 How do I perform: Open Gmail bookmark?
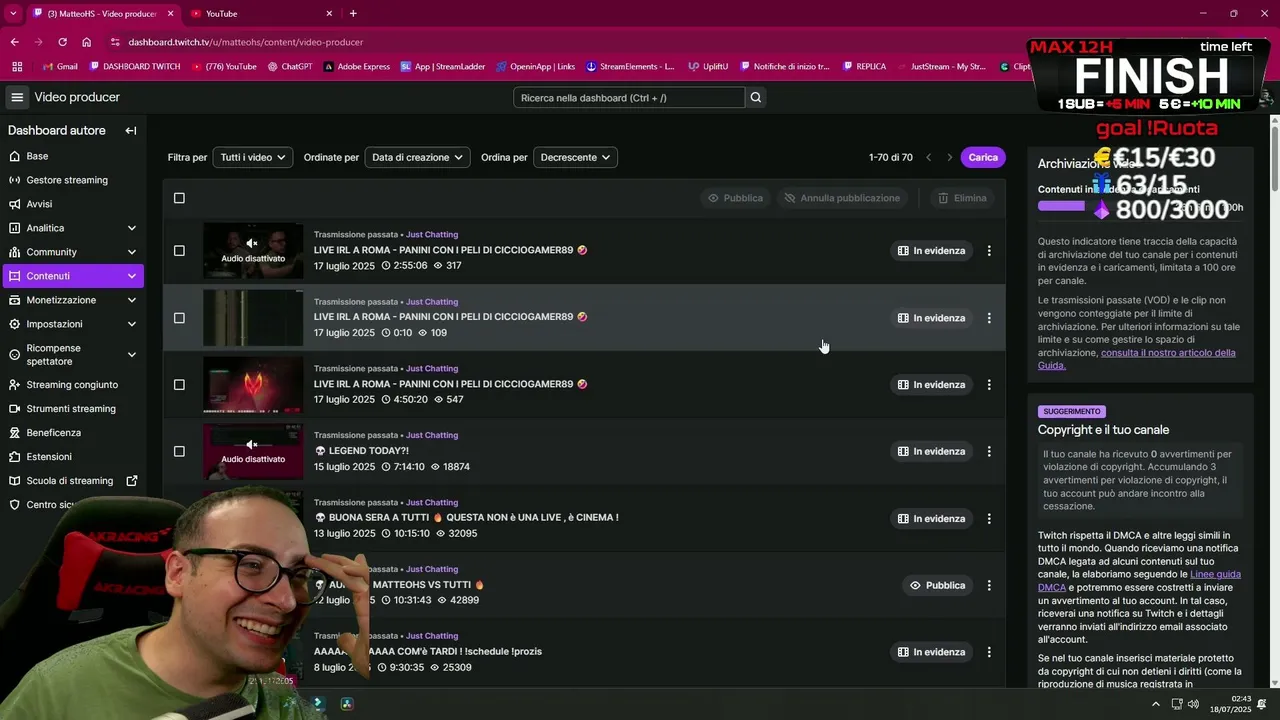pyautogui.click(x=60, y=67)
